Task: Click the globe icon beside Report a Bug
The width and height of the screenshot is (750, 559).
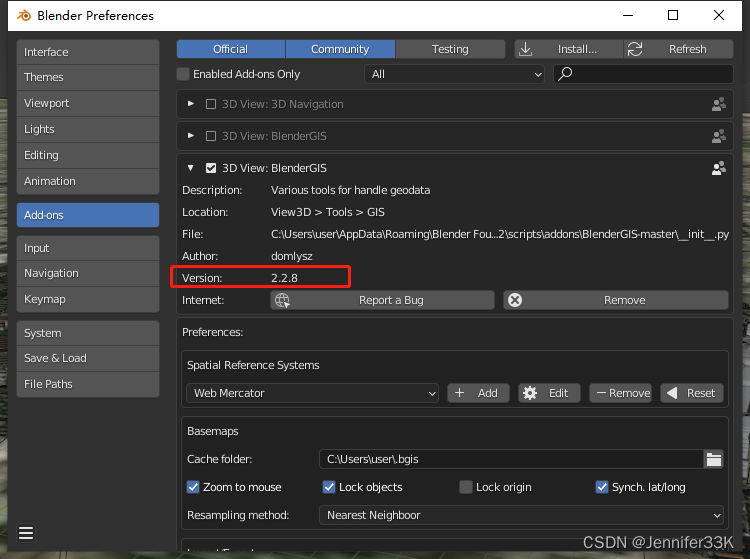Action: click(282, 300)
